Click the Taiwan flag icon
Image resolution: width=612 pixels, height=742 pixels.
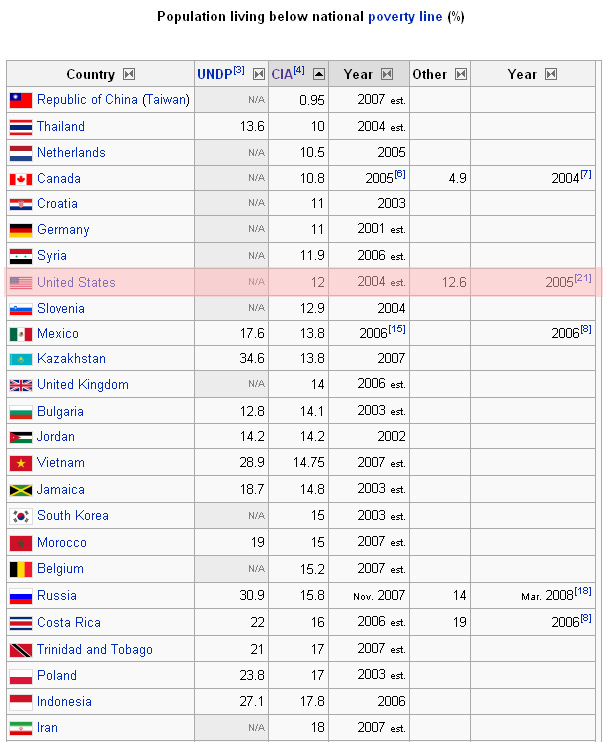tap(21, 100)
